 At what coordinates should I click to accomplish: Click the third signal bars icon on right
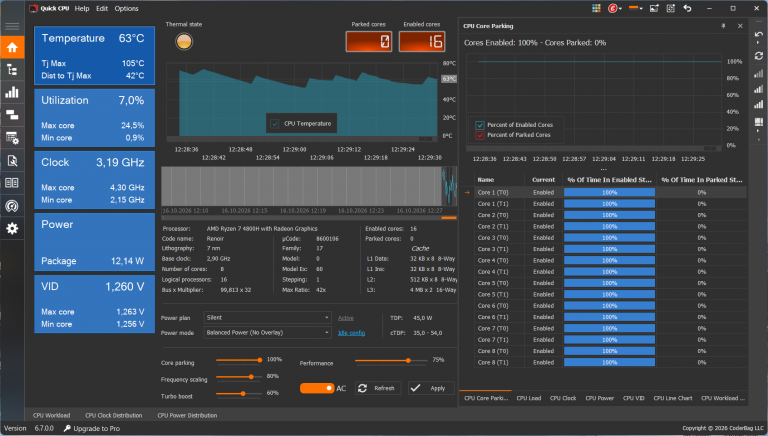759,104
